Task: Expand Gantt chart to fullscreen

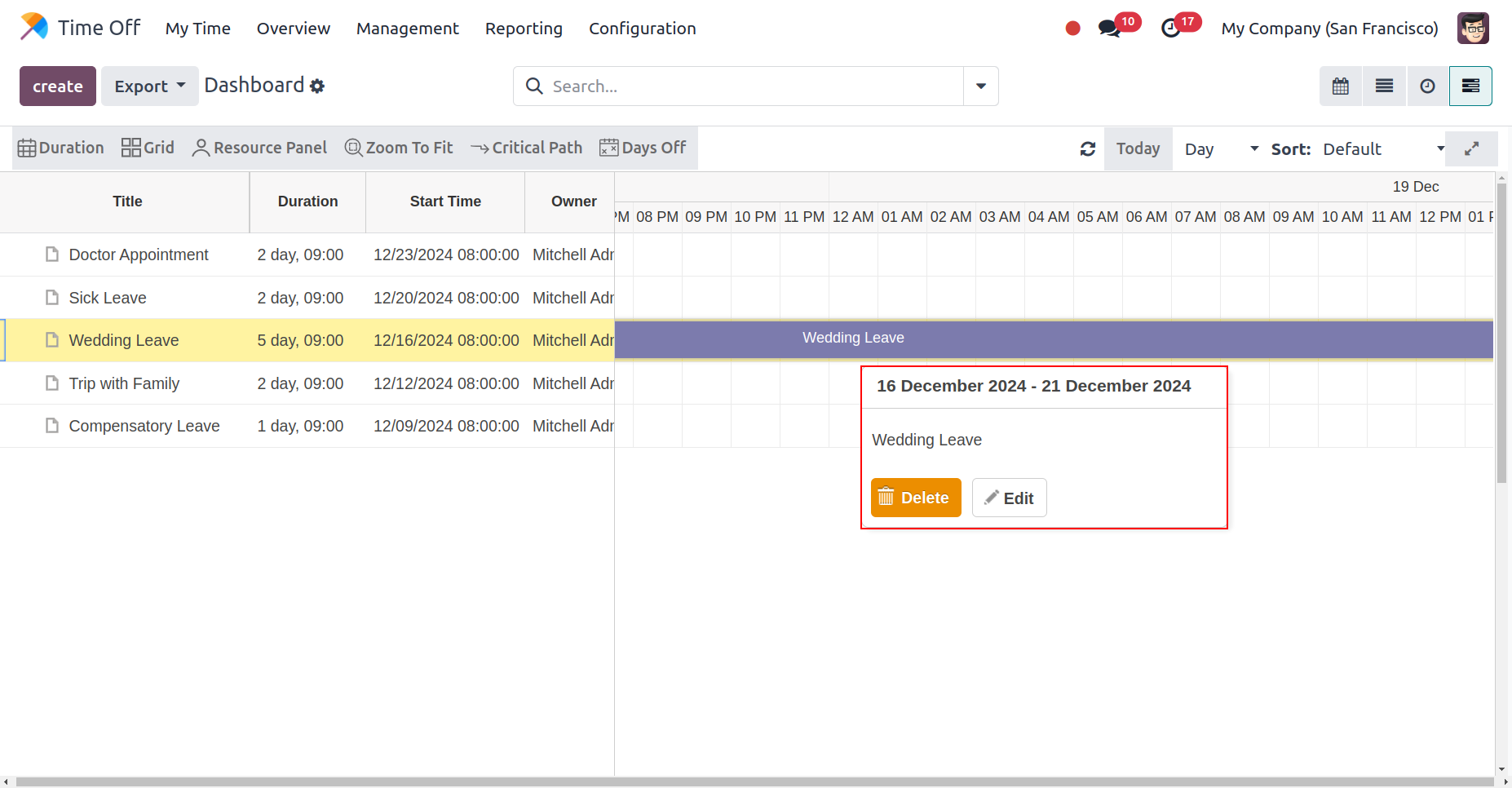Action: [x=1471, y=149]
